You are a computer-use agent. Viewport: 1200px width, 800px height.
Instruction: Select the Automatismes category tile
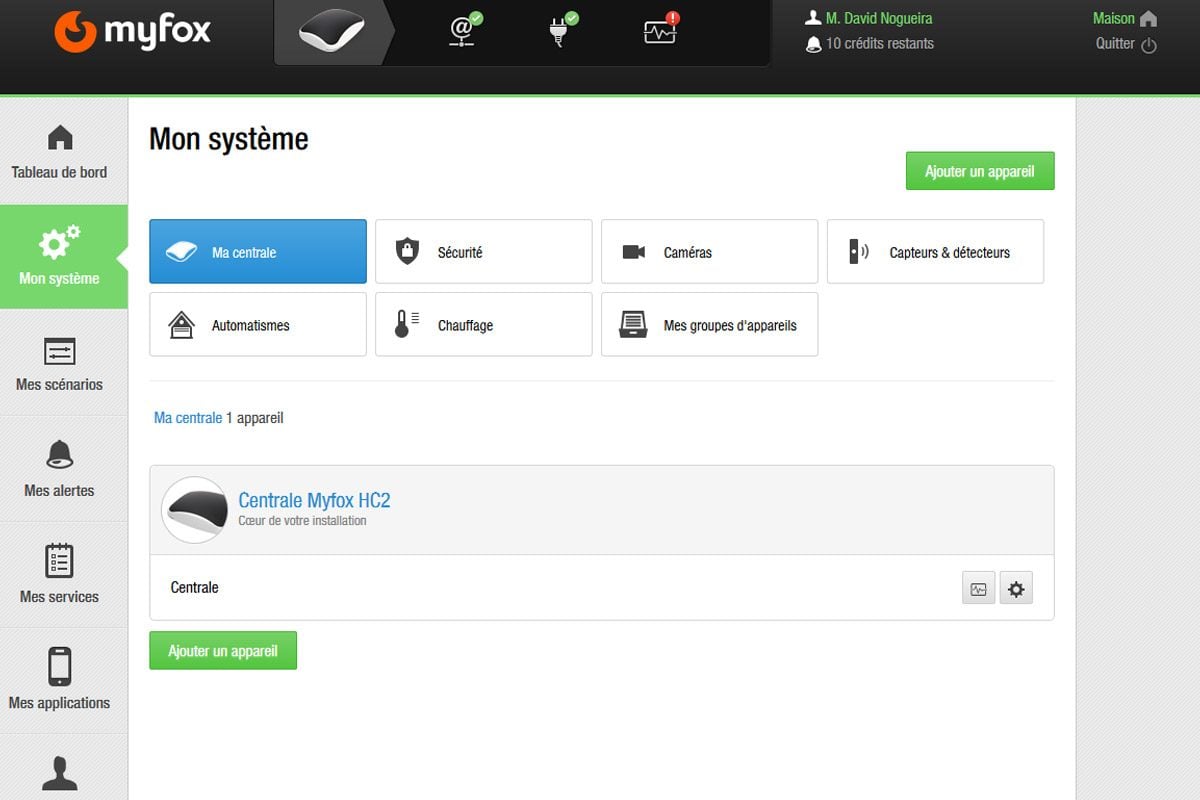pos(258,324)
